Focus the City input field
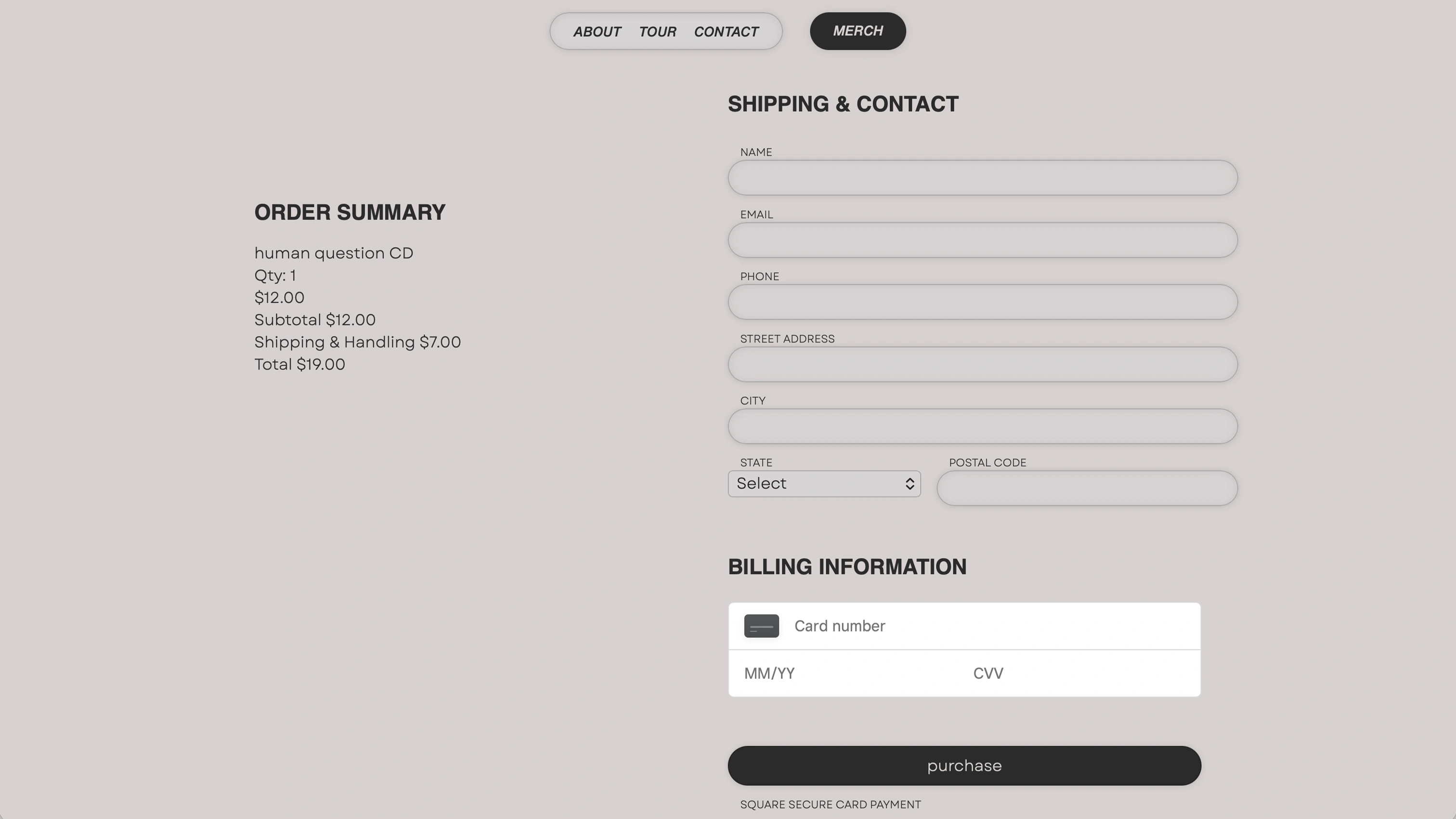This screenshot has height=819, width=1456. [x=982, y=426]
